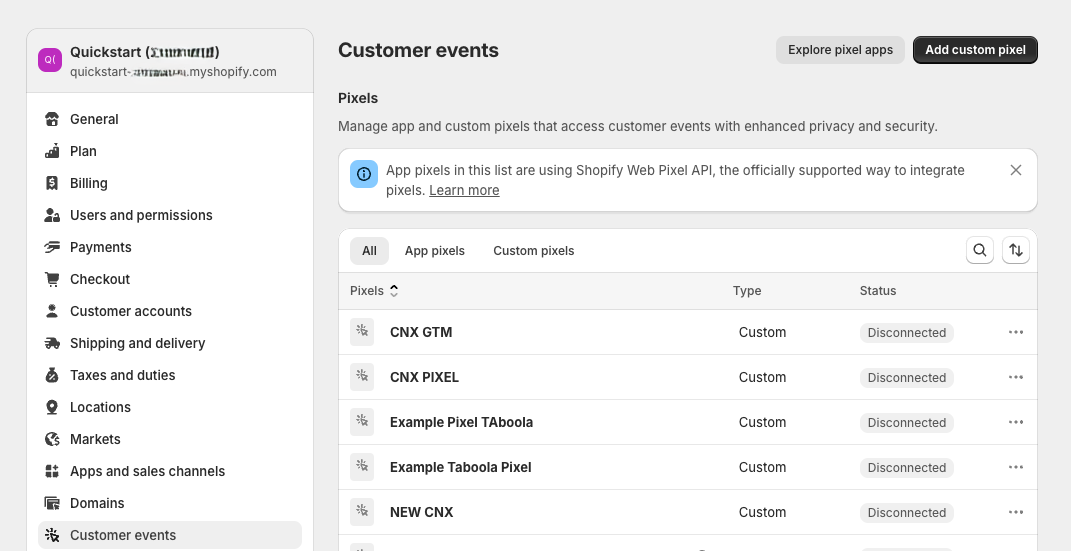Open the CNX PIXEL entry
The width and height of the screenshot is (1071, 551).
[x=424, y=378]
